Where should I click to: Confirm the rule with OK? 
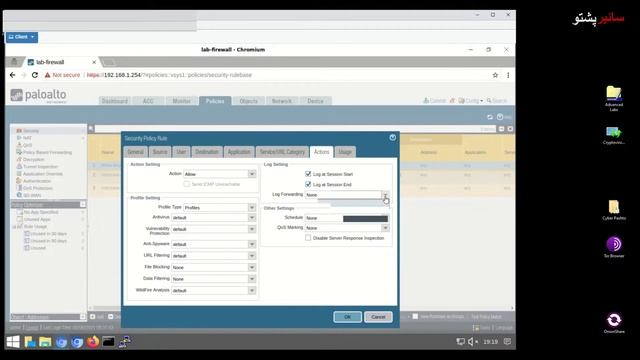coord(347,317)
